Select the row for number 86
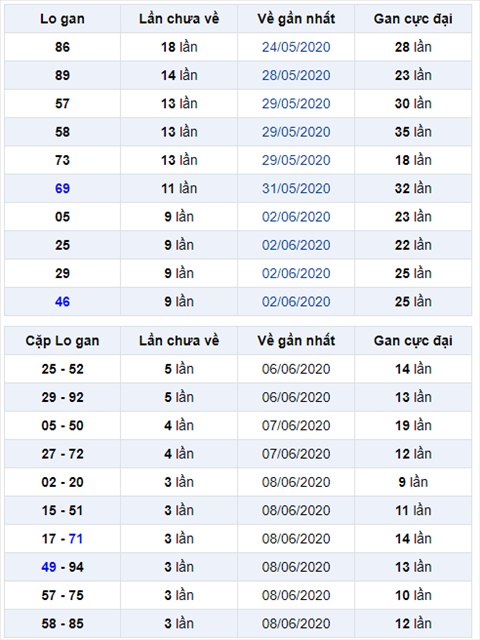480x640 pixels. [x=238, y=47]
